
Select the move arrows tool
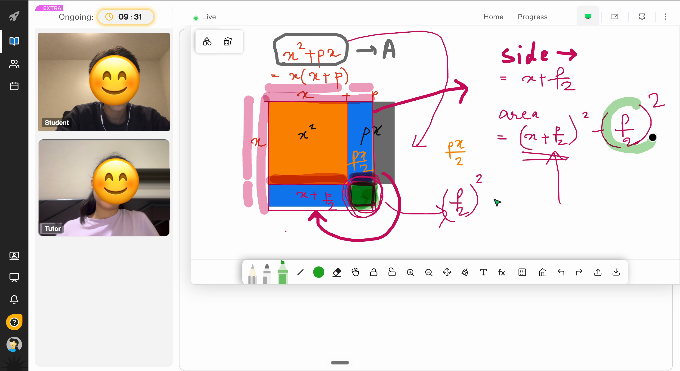coord(447,272)
